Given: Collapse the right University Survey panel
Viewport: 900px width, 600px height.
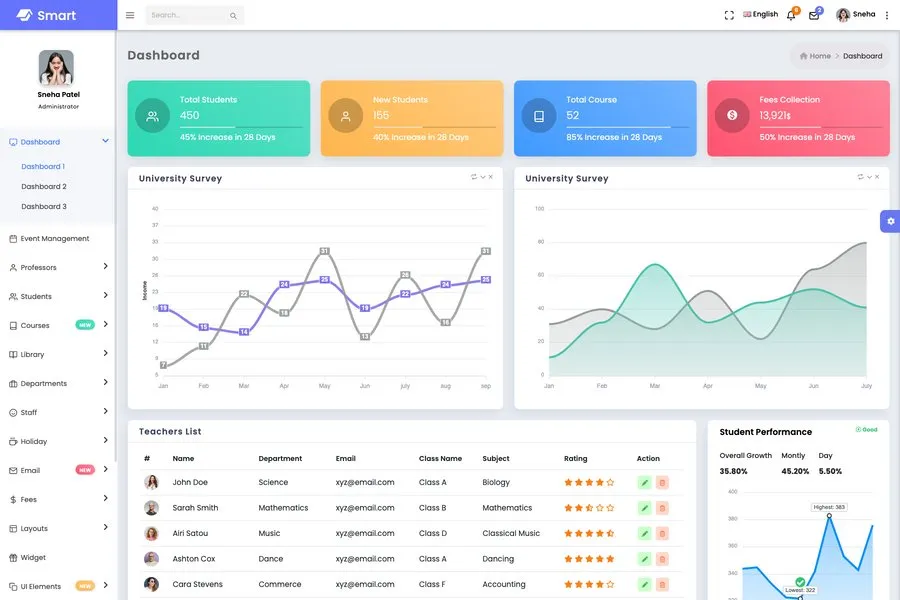Looking at the screenshot, I should pos(869,177).
